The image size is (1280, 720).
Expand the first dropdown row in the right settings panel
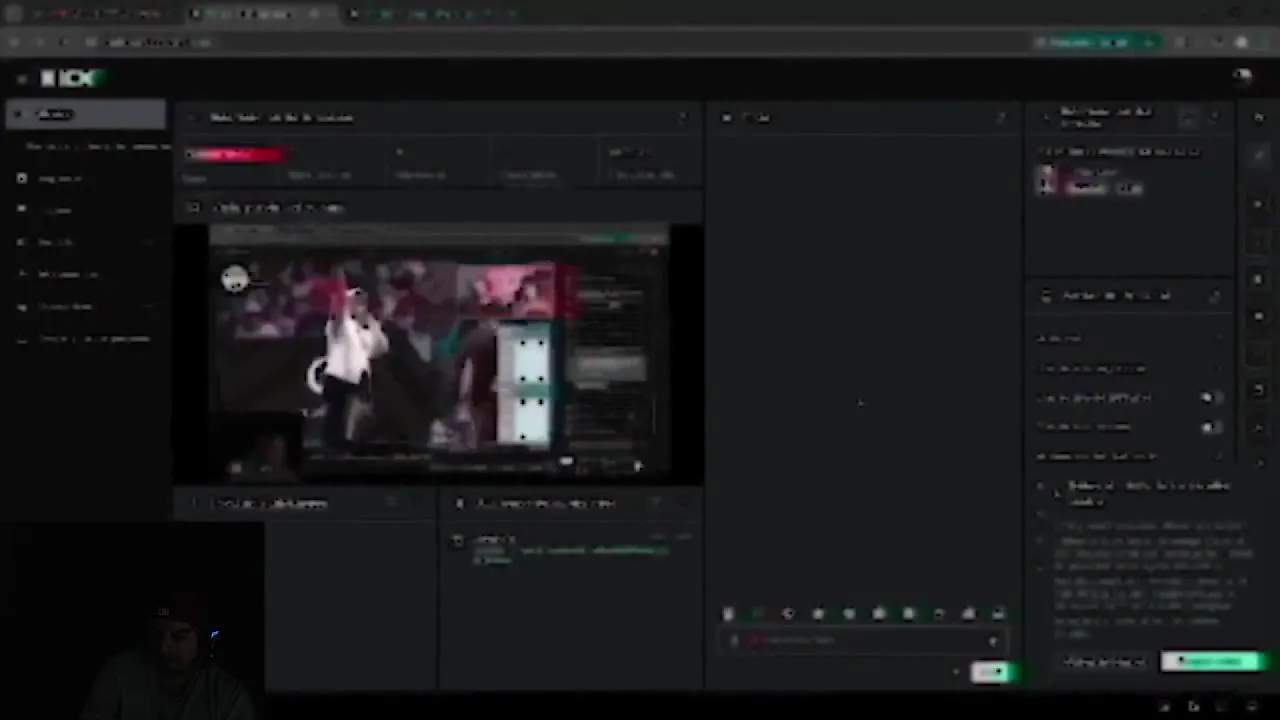pyautogui.click(x=1130, y=338)
